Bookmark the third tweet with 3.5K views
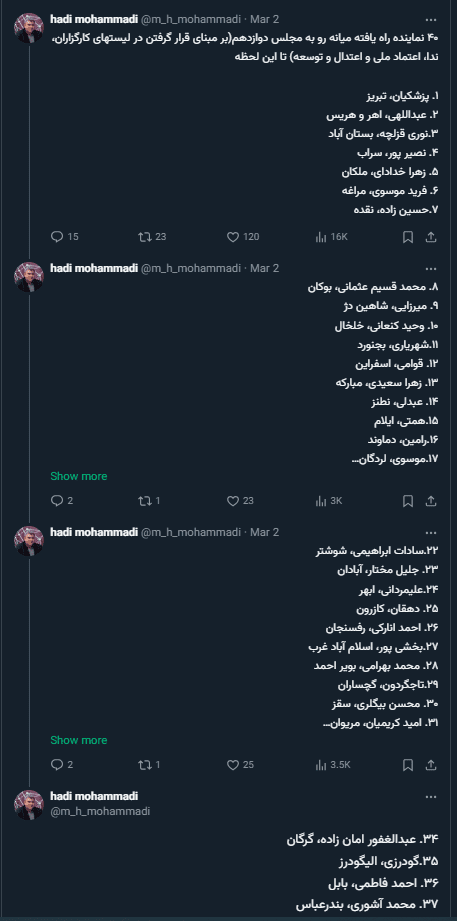 click(408, 765)
